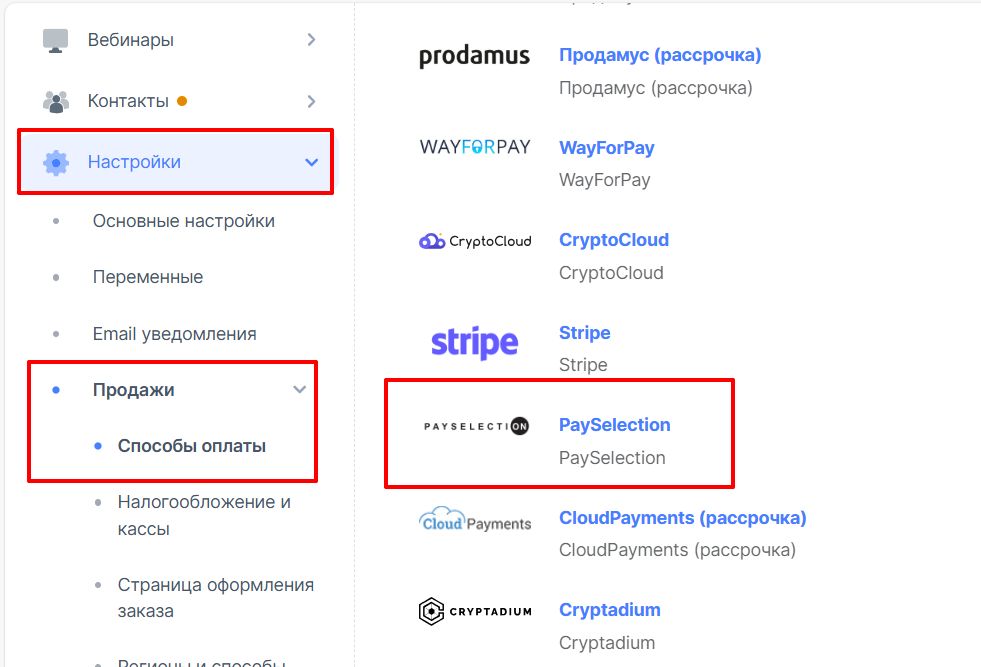Open Email уведомления menu item
The height and width of the screenshot is (667, 981).
point(175,334)
